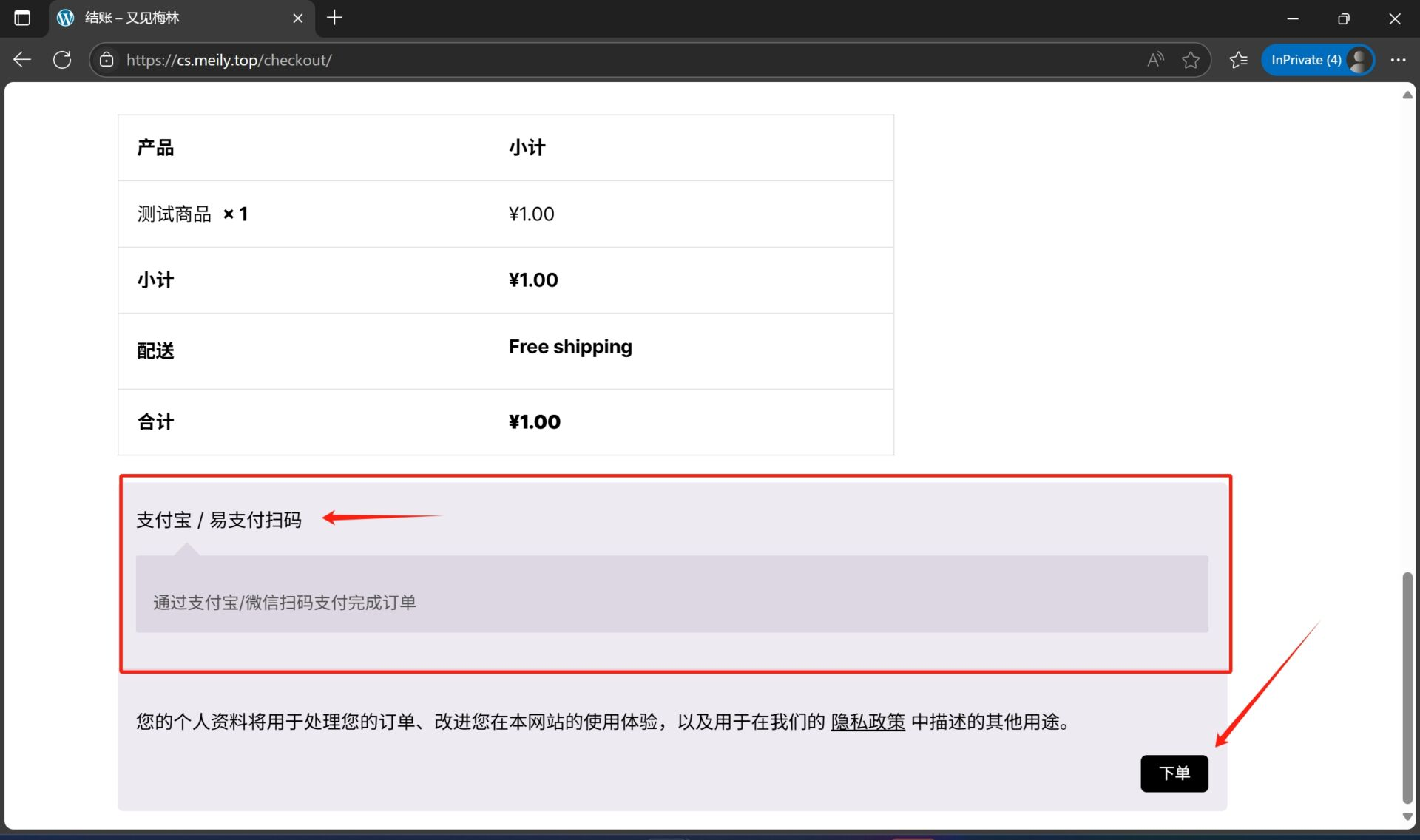Viewport: 1420px width, 840px height.
Task: Close the 结账 – 又见梅林 tab
Action: tap(297, 18)
